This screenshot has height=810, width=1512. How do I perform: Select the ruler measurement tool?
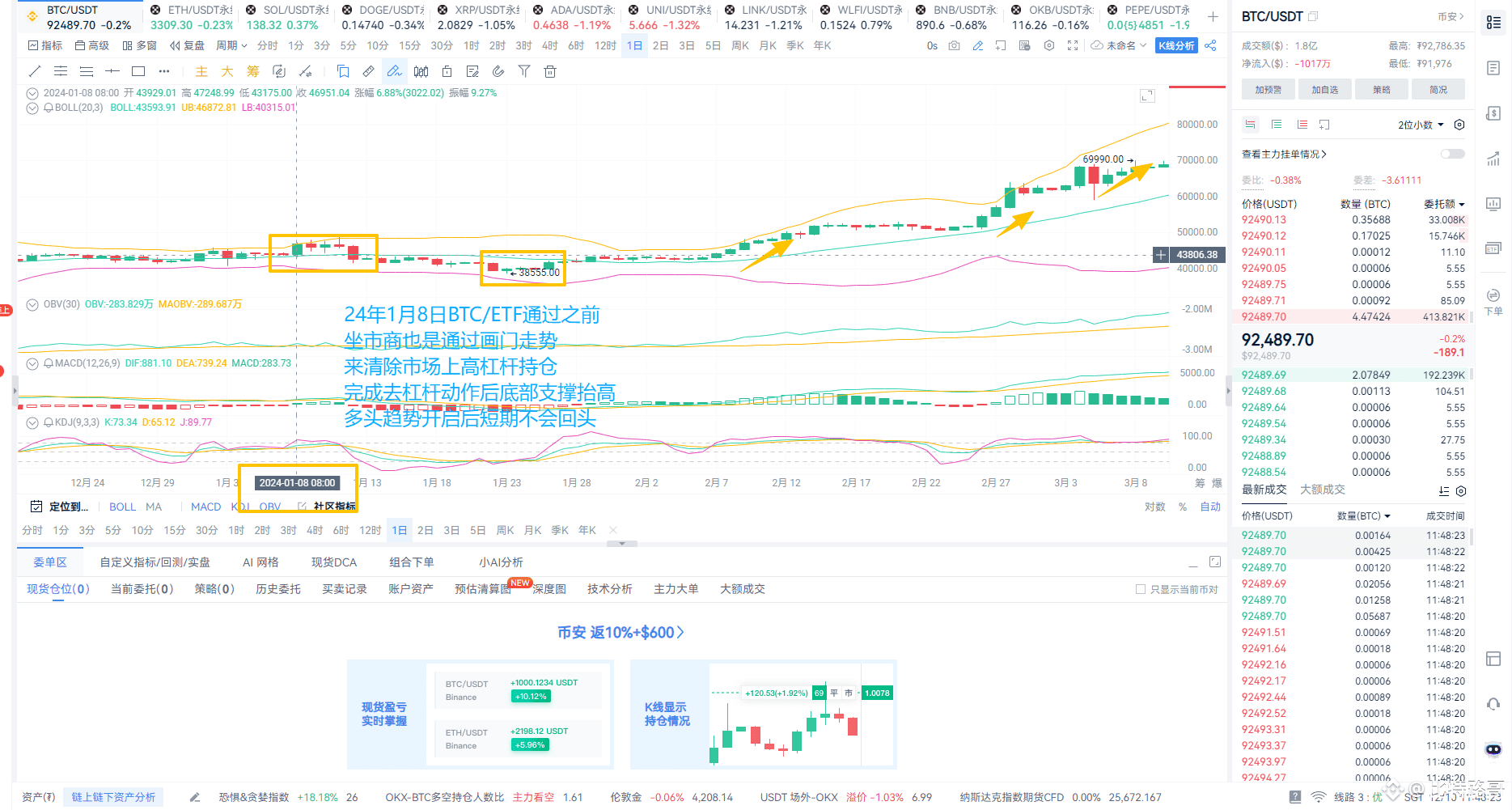[x=368, y=71]
